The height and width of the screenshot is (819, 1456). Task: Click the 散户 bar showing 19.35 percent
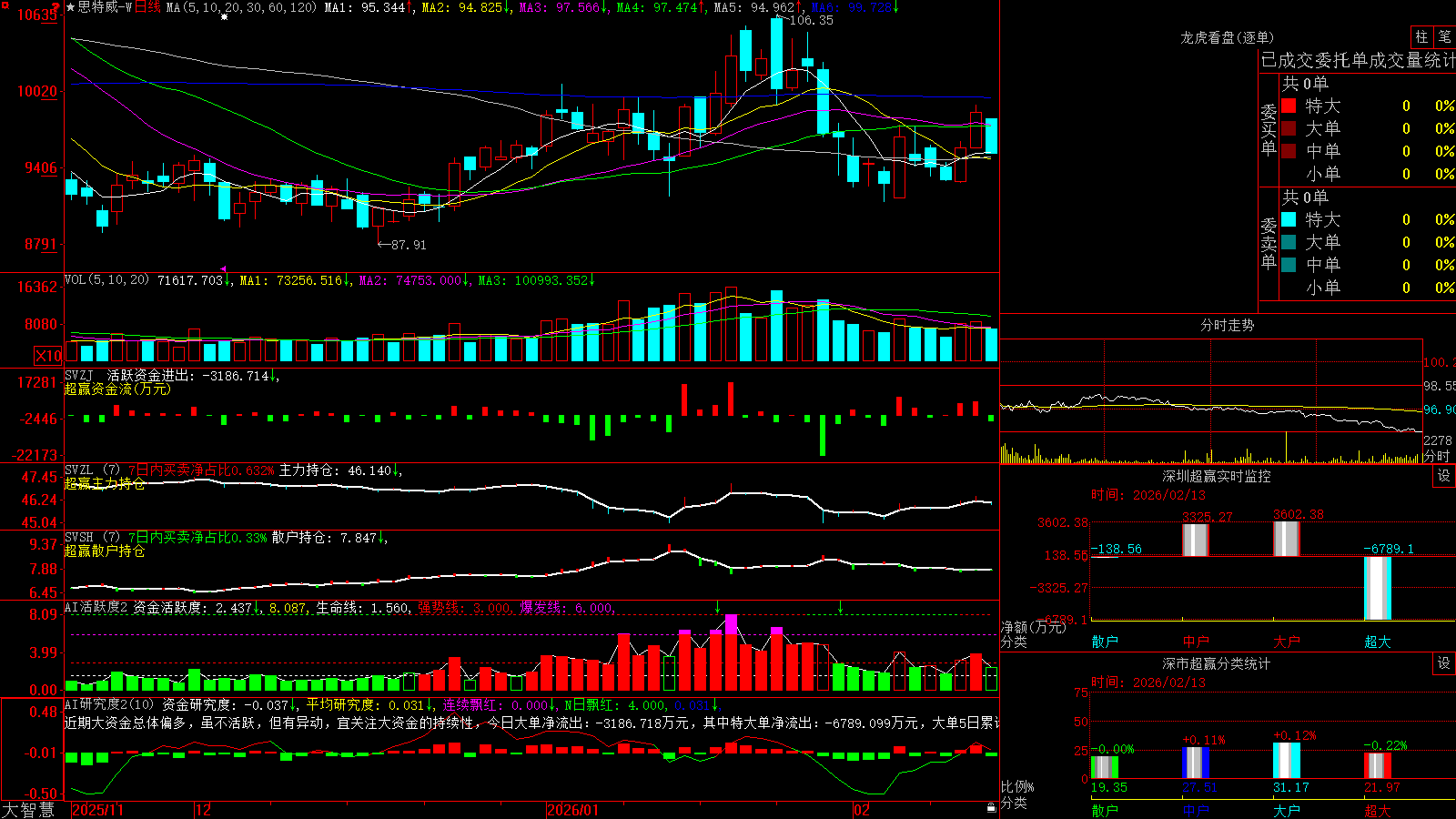(x=1105, y=767)
